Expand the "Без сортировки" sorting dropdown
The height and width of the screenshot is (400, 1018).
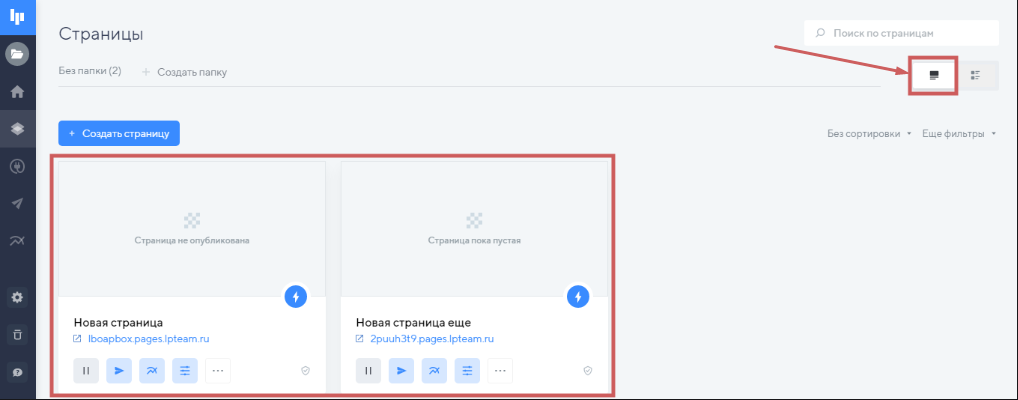click(869, 133)
